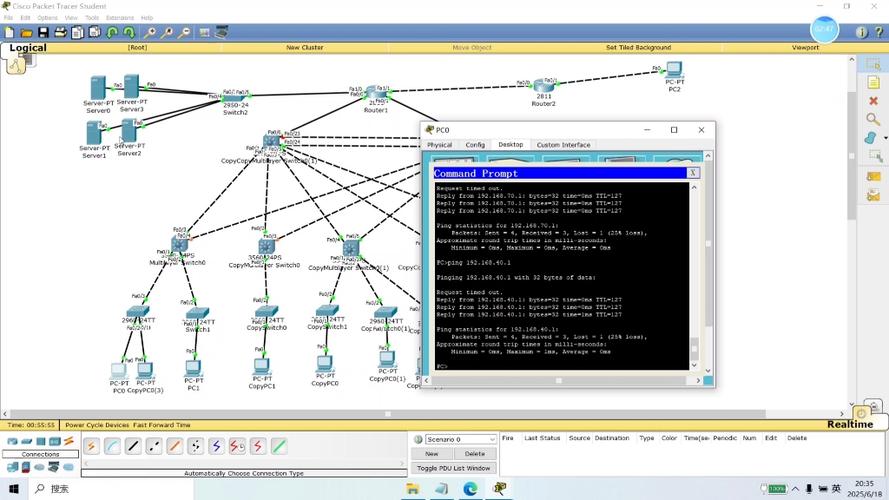889x500 pixels.
Task: Select the 2950-24 Switch2 device
Action: [235, 98]
